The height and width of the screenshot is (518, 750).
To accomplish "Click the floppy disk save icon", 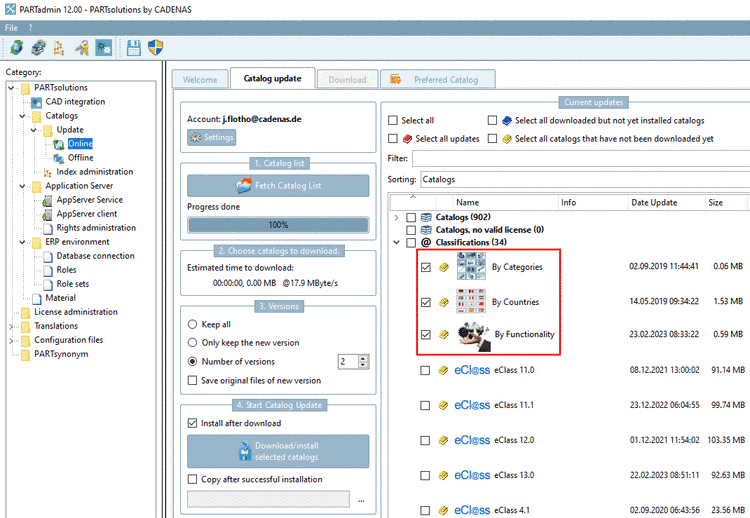I will click(x=134, y=48).
